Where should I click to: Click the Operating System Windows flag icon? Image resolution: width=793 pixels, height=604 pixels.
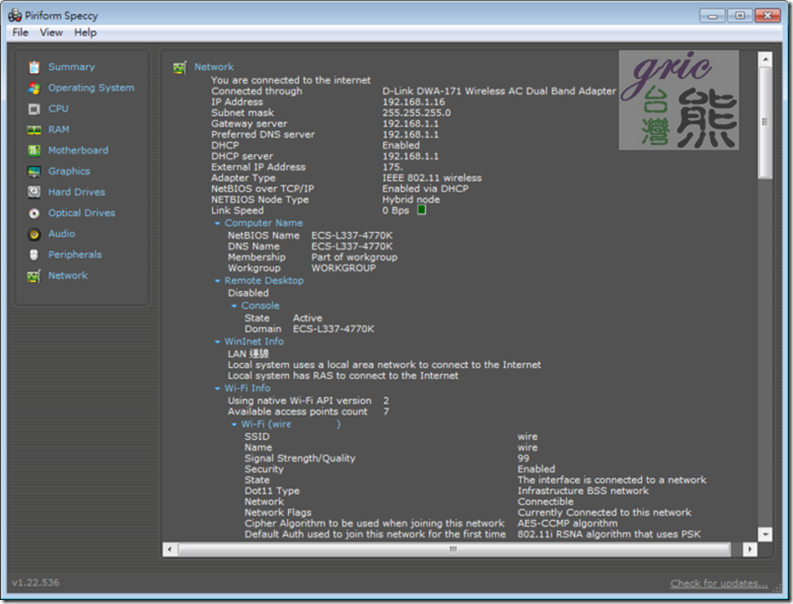coord(34,88)
